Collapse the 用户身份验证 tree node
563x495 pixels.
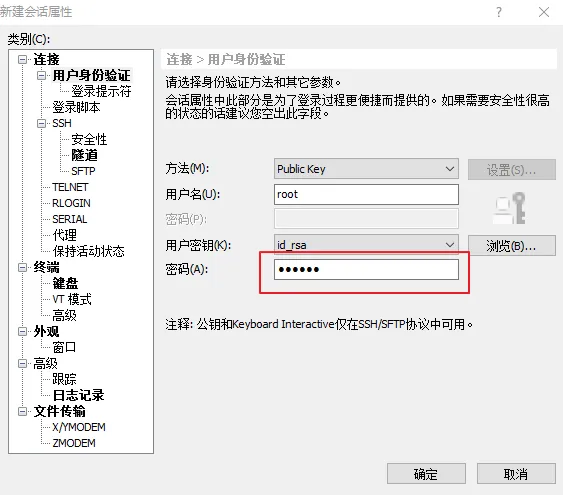(x=42, y=75)
